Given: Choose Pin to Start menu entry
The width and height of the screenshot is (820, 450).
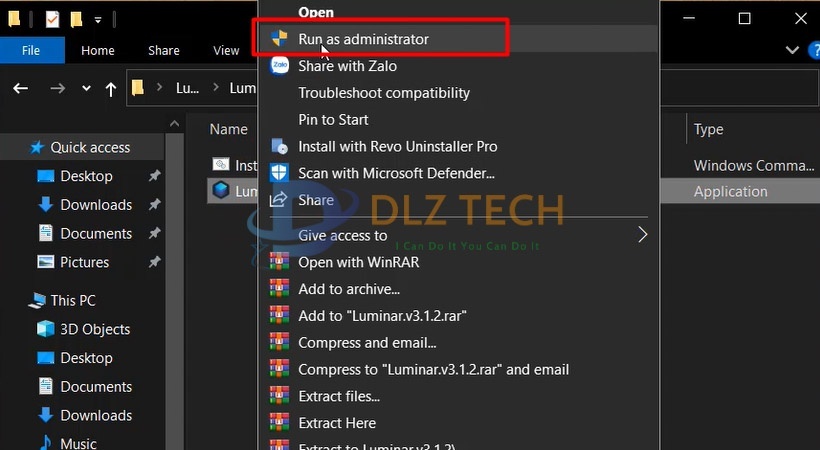Looking at the screenshot, I should pyautogui.click(x=333, y=119).
